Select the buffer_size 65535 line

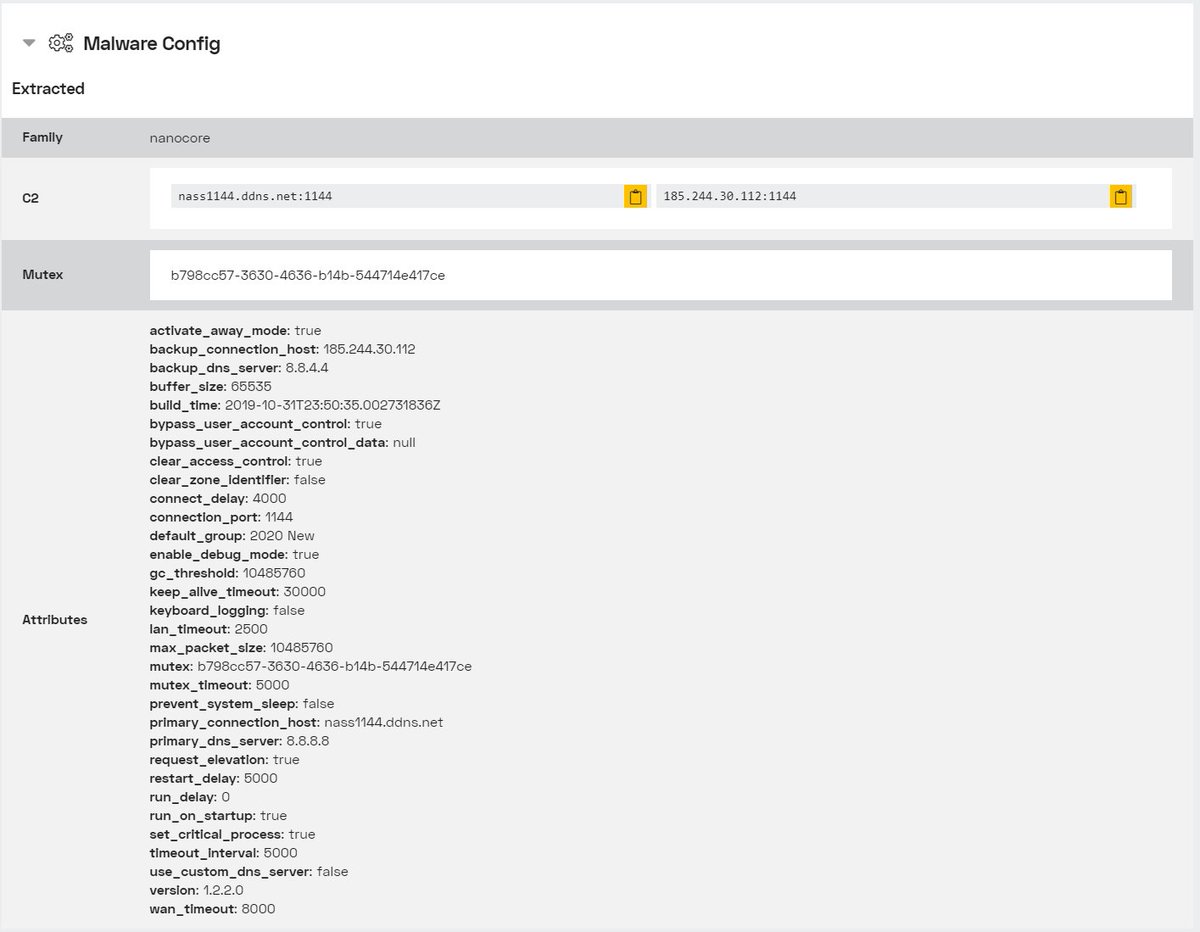(x=211, y=386)
